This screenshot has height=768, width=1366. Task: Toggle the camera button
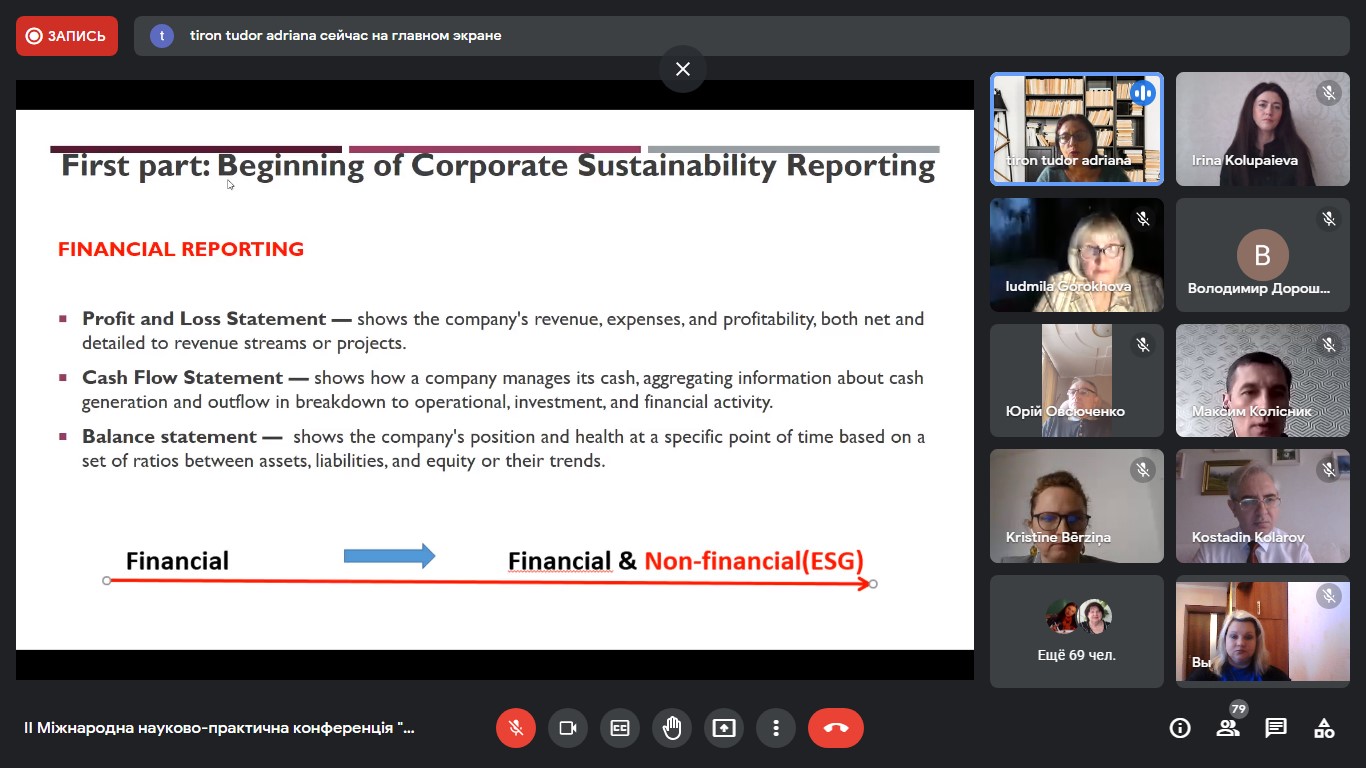568,728
